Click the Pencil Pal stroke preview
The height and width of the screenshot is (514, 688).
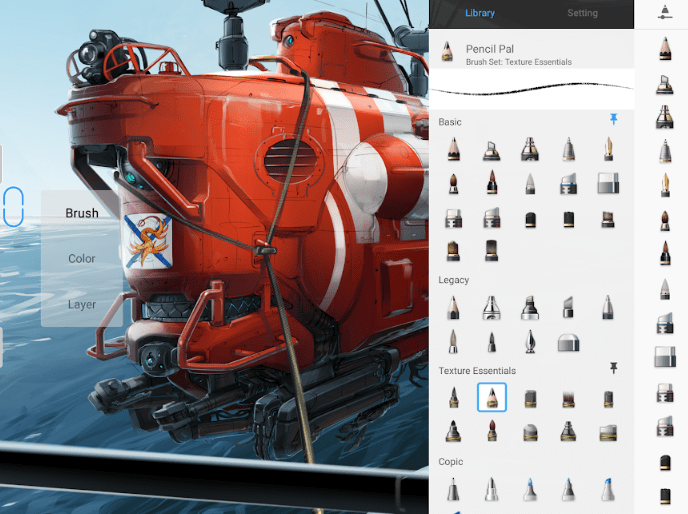531,89
